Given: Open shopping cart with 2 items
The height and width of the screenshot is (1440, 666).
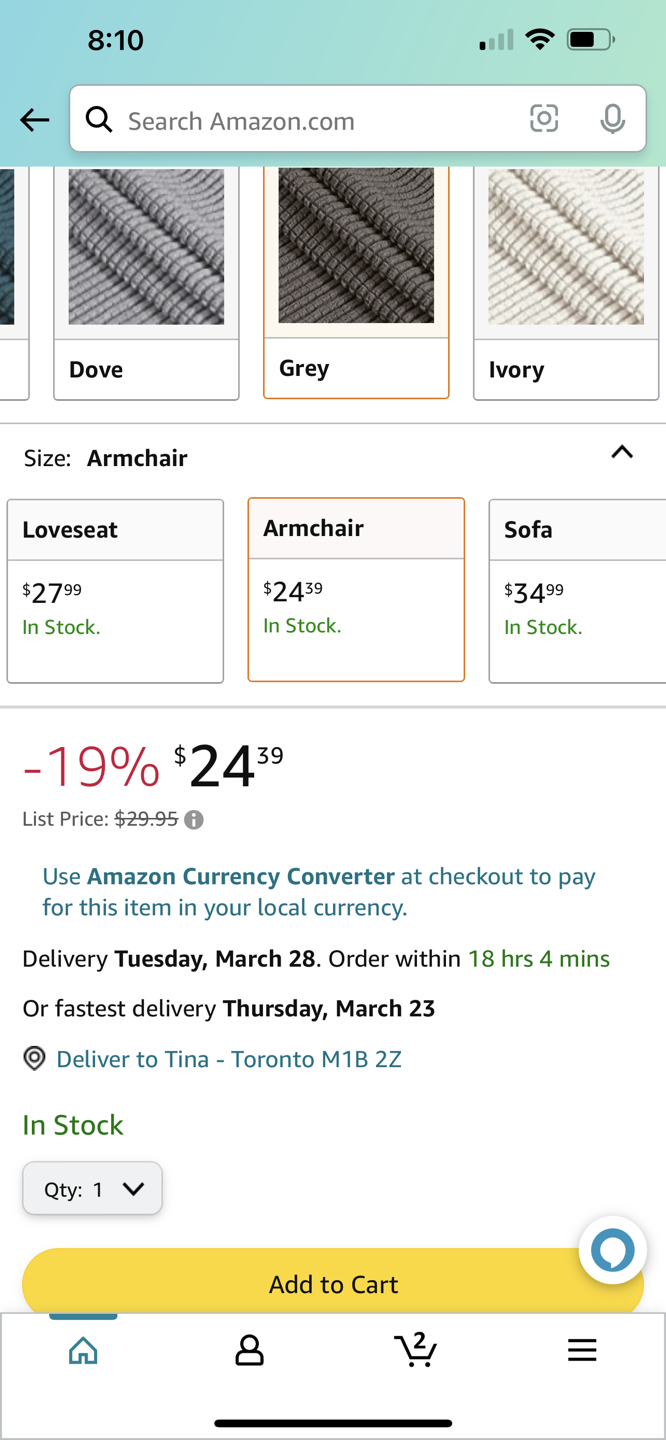Looking at the screenshot, I should 415,1349.
